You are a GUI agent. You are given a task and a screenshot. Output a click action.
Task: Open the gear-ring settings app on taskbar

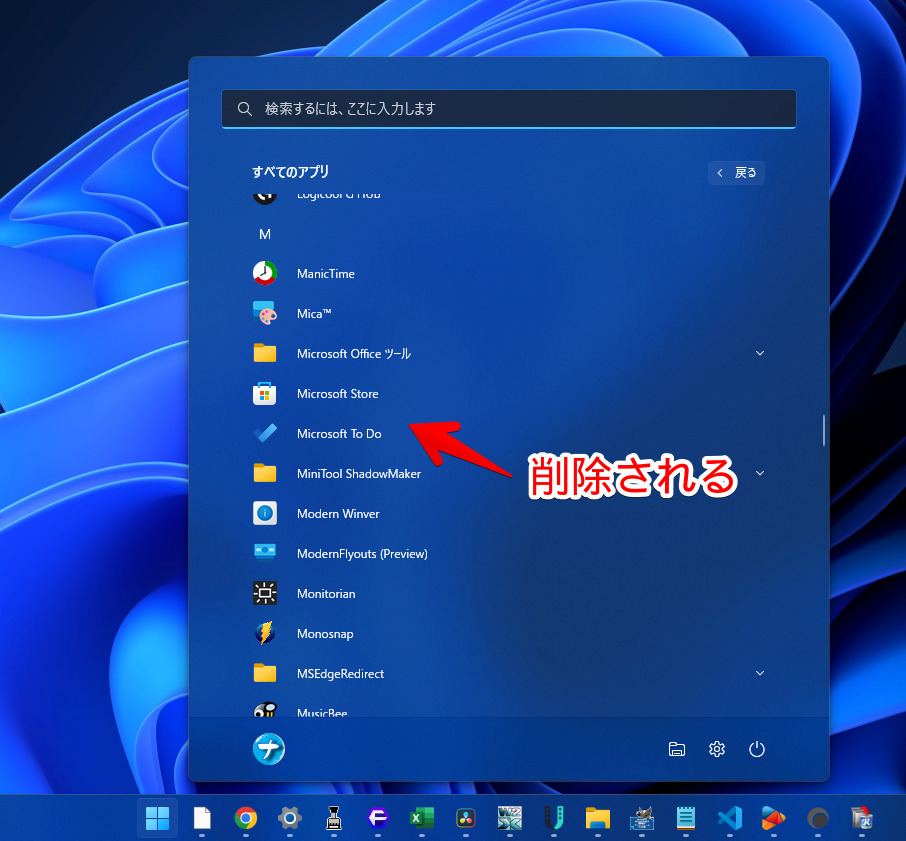point(289,818)
